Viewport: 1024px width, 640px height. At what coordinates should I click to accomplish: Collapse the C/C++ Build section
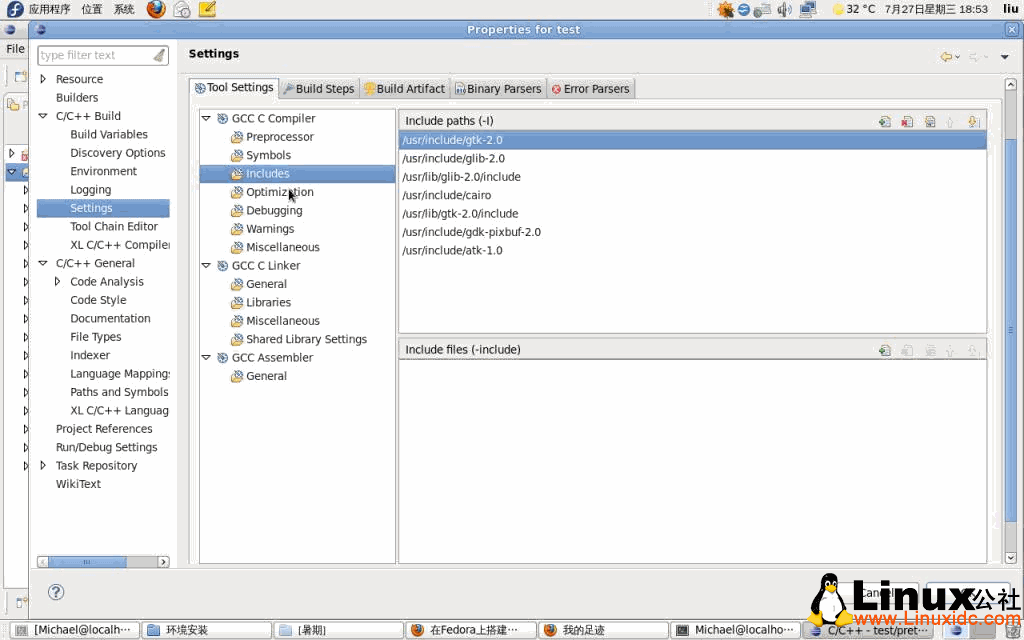point(42,116)
